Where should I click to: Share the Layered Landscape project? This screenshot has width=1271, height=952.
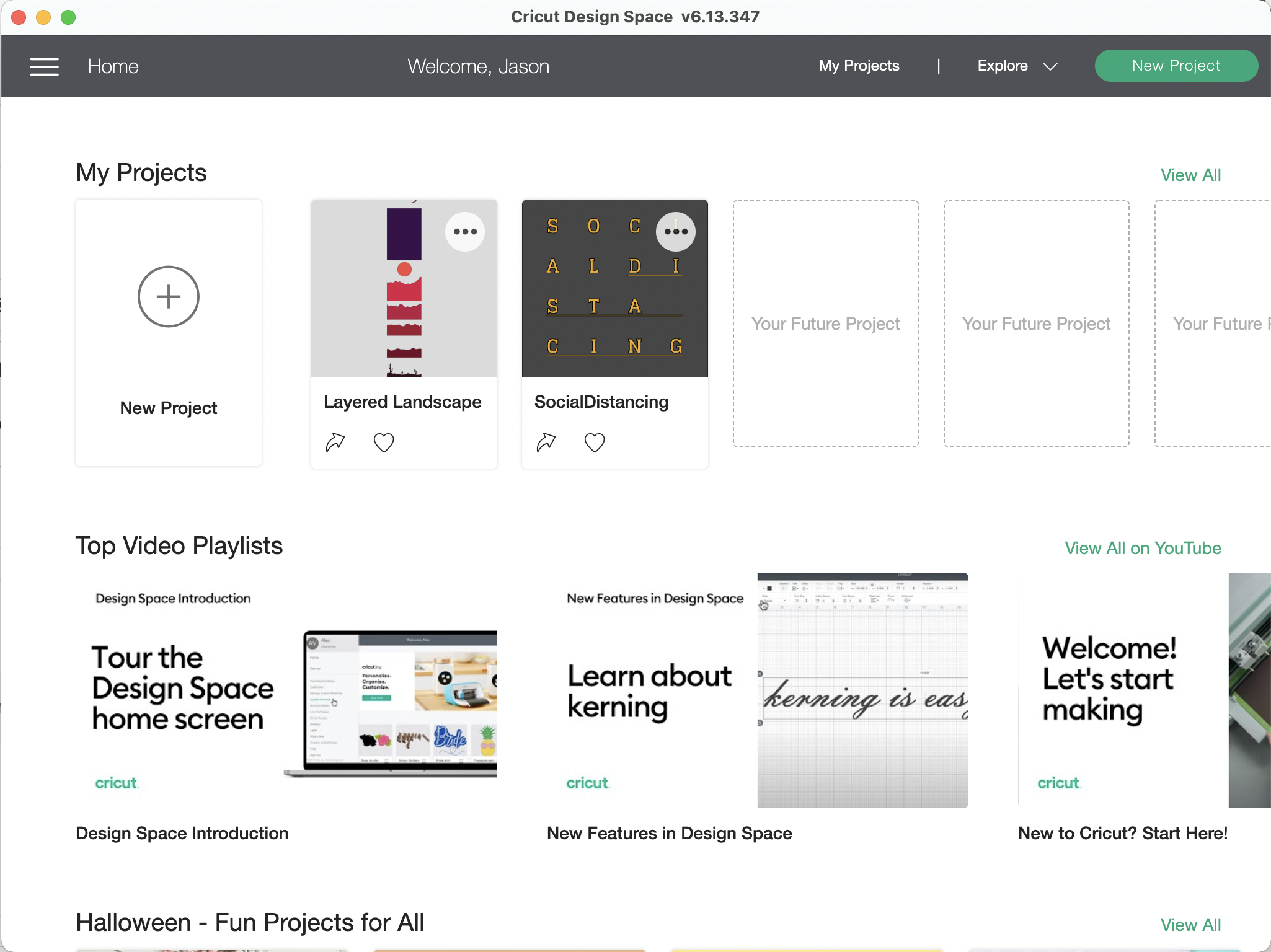[x=335, y=442]
